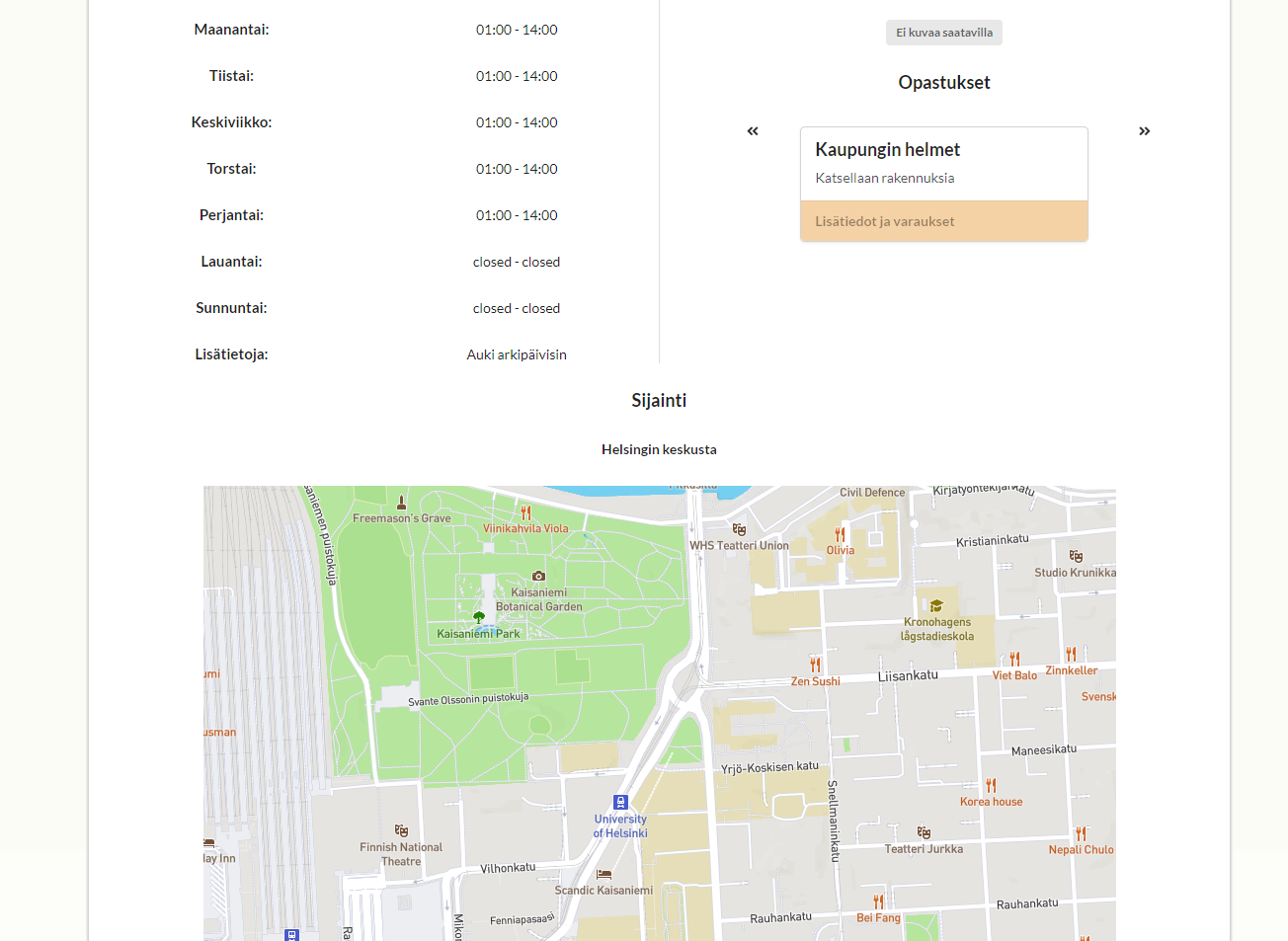Open the Kaupungin helmet tour title

(x=887, y=149)
